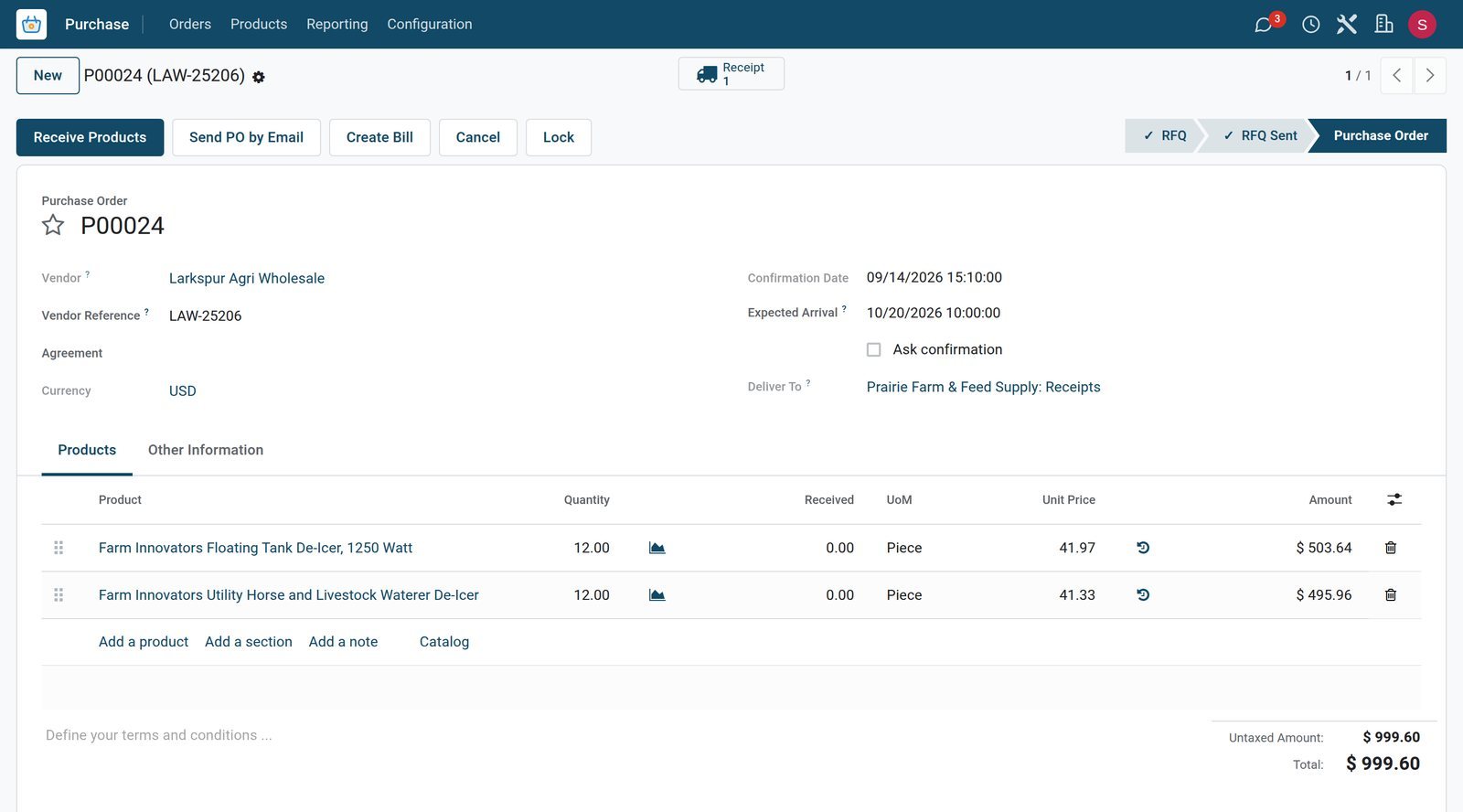Image resolution: width=1463 pixels, height=812 pixels.
Task: Grab the drag handle of Floating Tank row
Action: click(x=59, y=548)
